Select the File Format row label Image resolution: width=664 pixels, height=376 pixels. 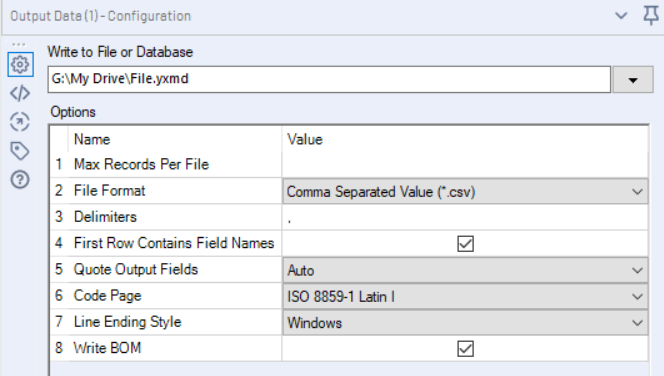pyautogui.click(x=110, y=191)
